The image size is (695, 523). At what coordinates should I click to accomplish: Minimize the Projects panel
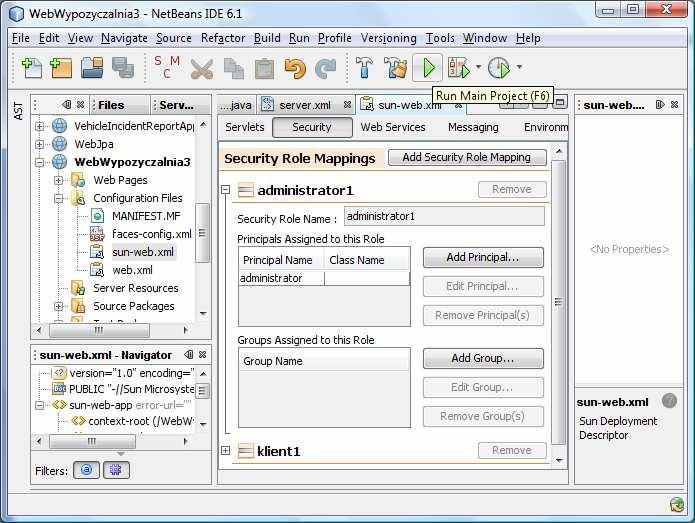pyautogui.click(x=66, y=105)
